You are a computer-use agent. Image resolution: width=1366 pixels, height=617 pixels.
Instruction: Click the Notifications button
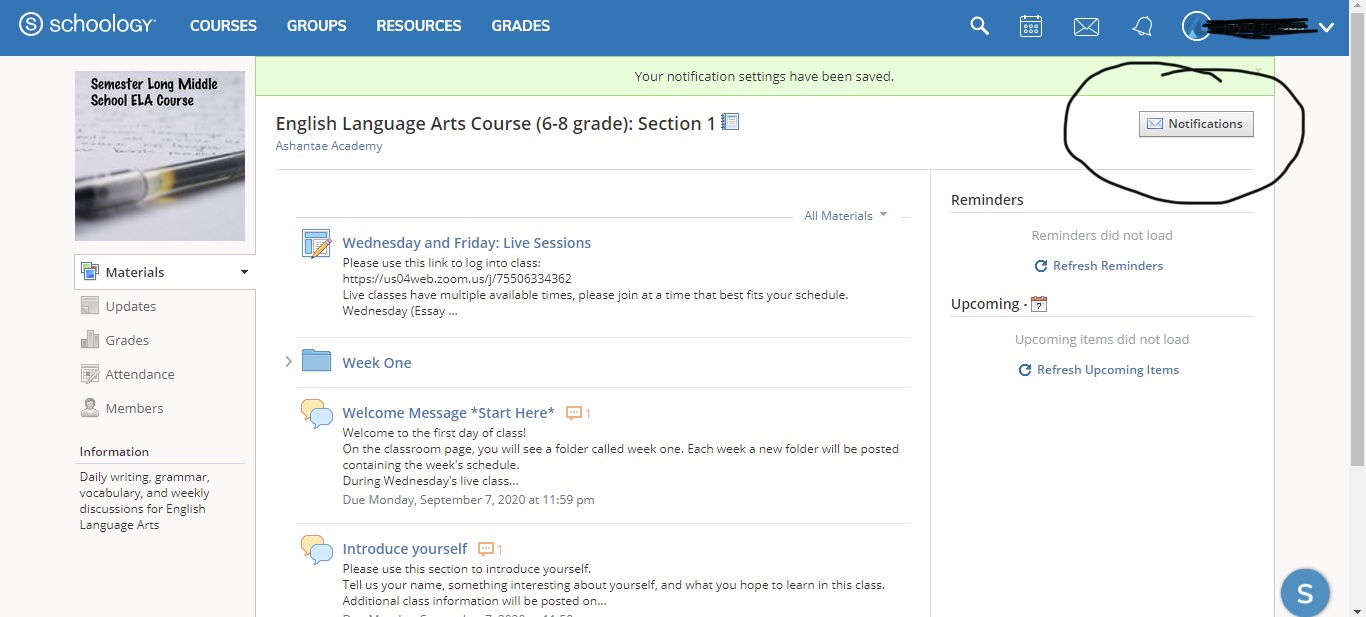click(1195, 124)
